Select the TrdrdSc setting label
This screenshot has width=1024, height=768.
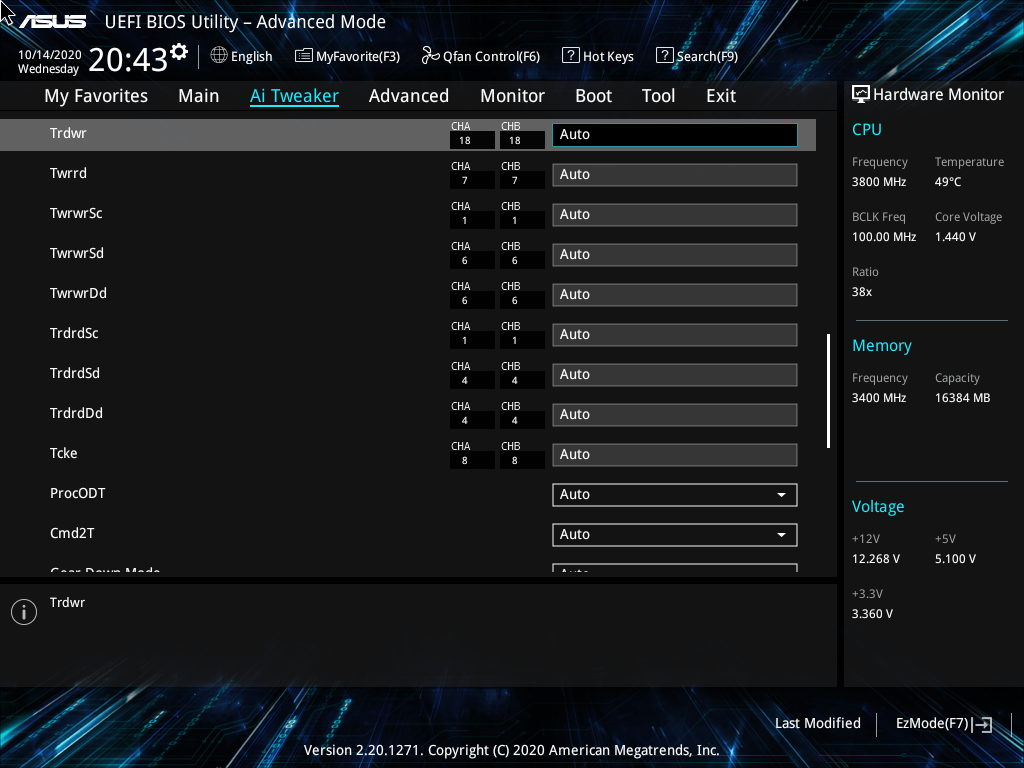(74, 333)
